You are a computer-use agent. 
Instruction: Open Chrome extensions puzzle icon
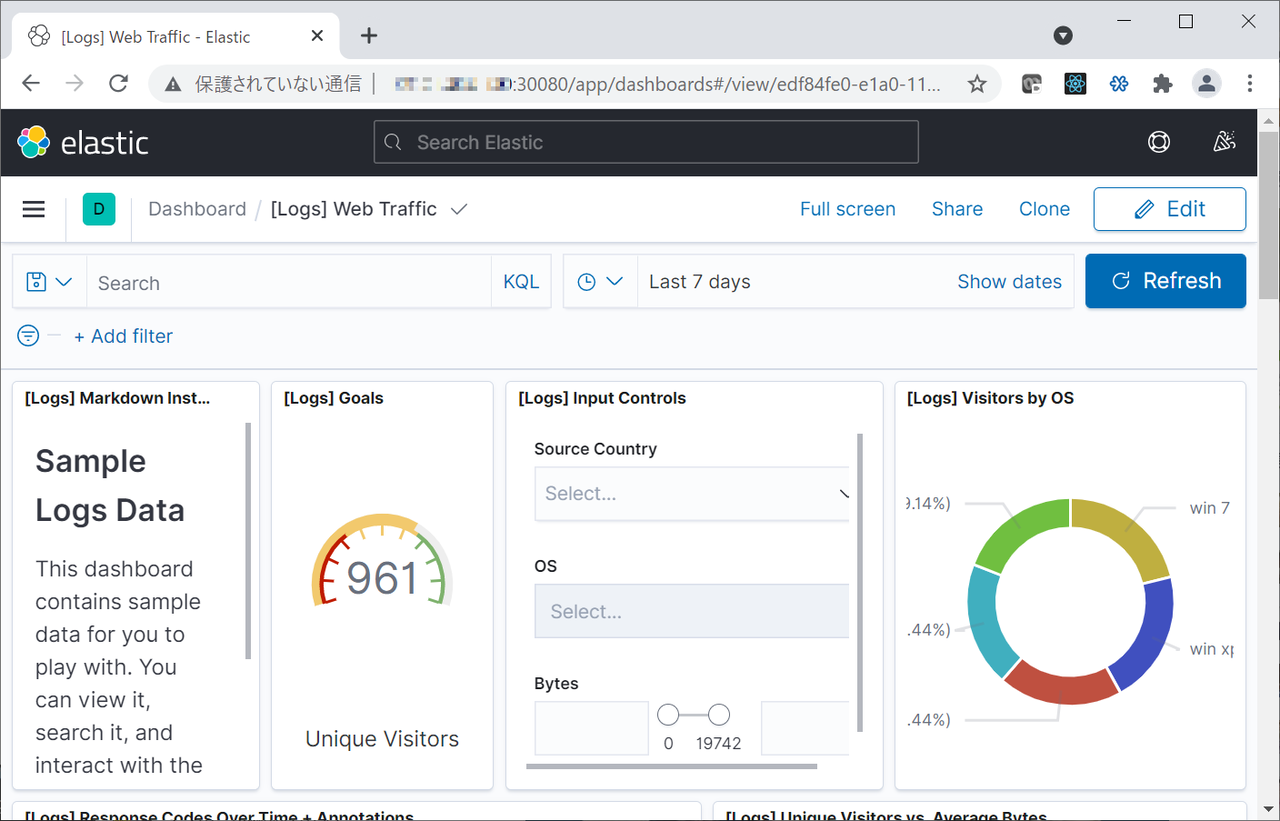coord(1162,84)
